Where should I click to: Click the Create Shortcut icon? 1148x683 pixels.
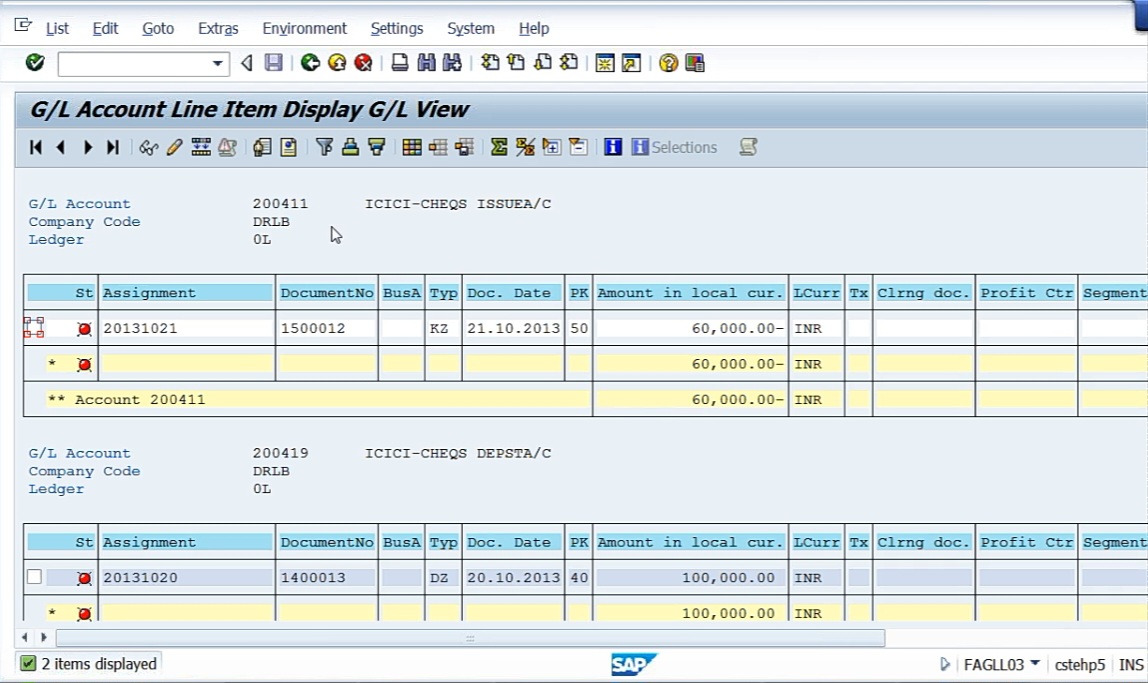click(x=631, y=63)
